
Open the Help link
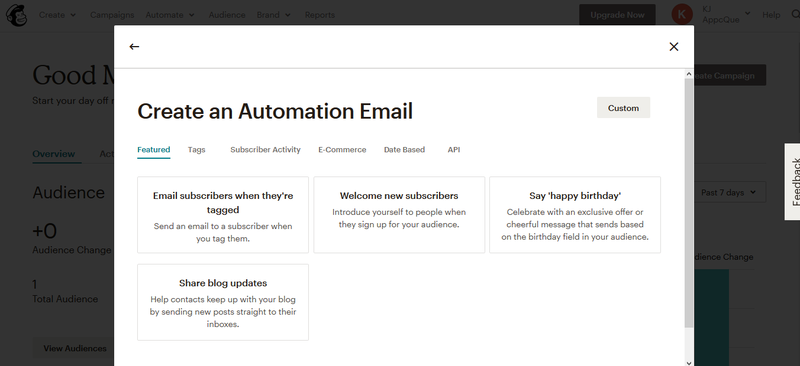coord(771,15)
